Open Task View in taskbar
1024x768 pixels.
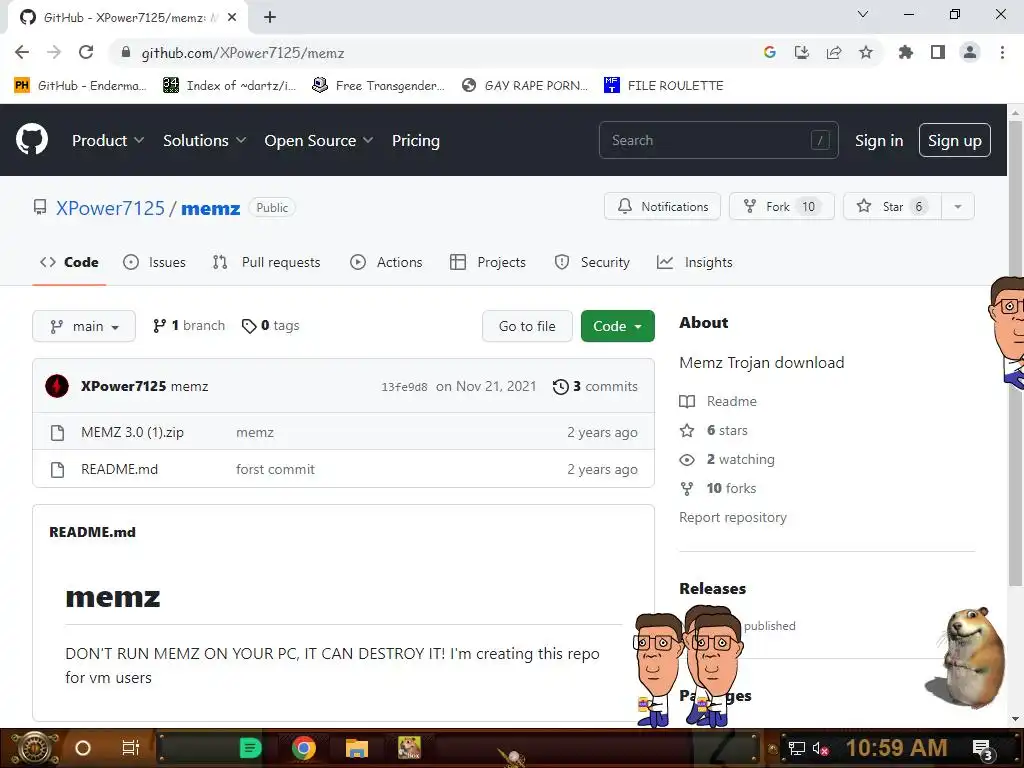[x=131, y=748]
